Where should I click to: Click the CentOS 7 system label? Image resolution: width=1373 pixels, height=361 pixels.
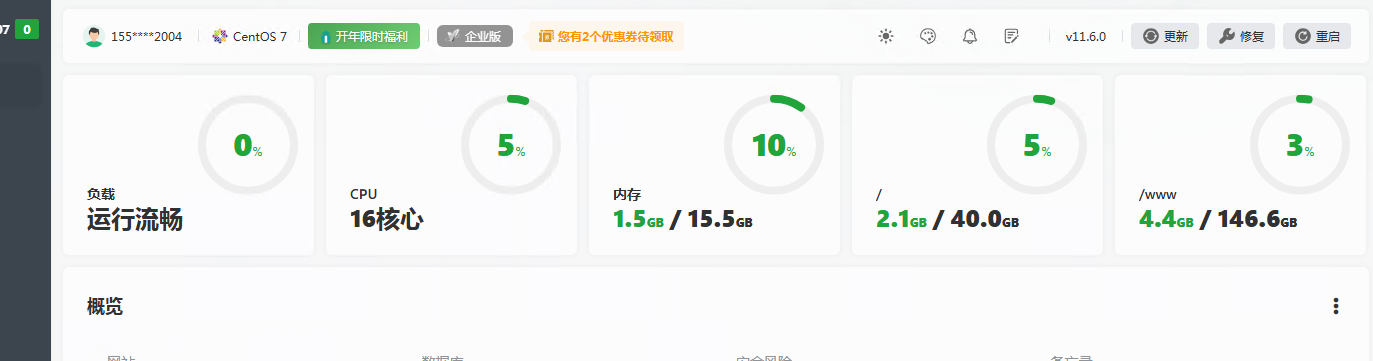pyautogui.click(x=260, y=37)
